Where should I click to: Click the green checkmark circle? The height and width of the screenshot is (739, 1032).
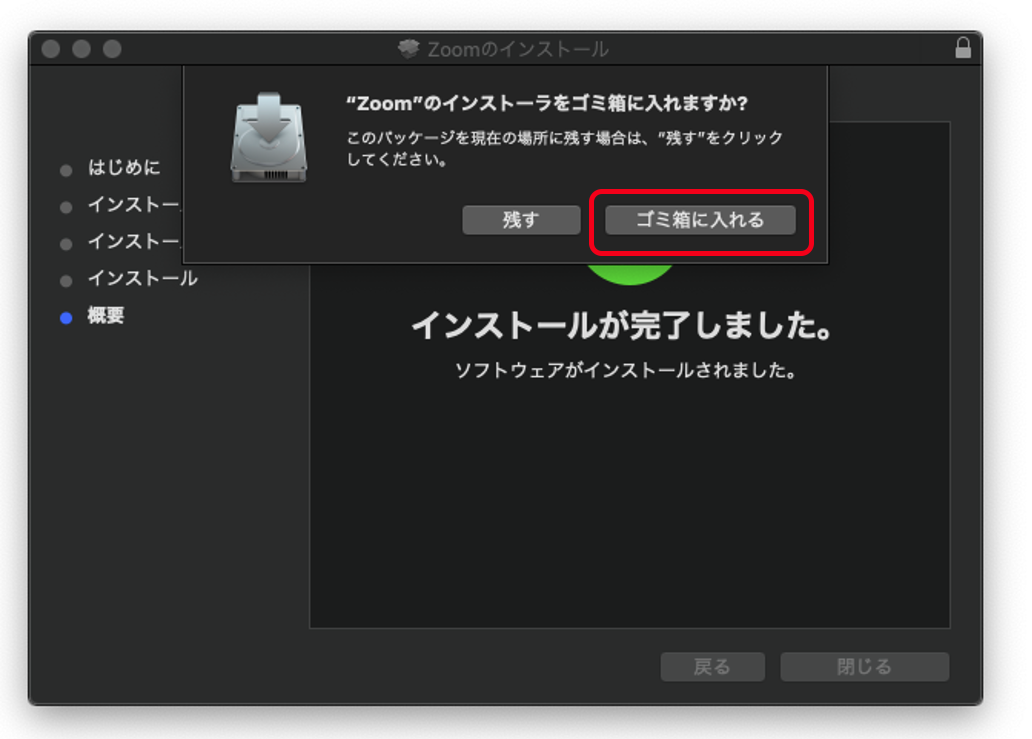(x=629, y=273)
